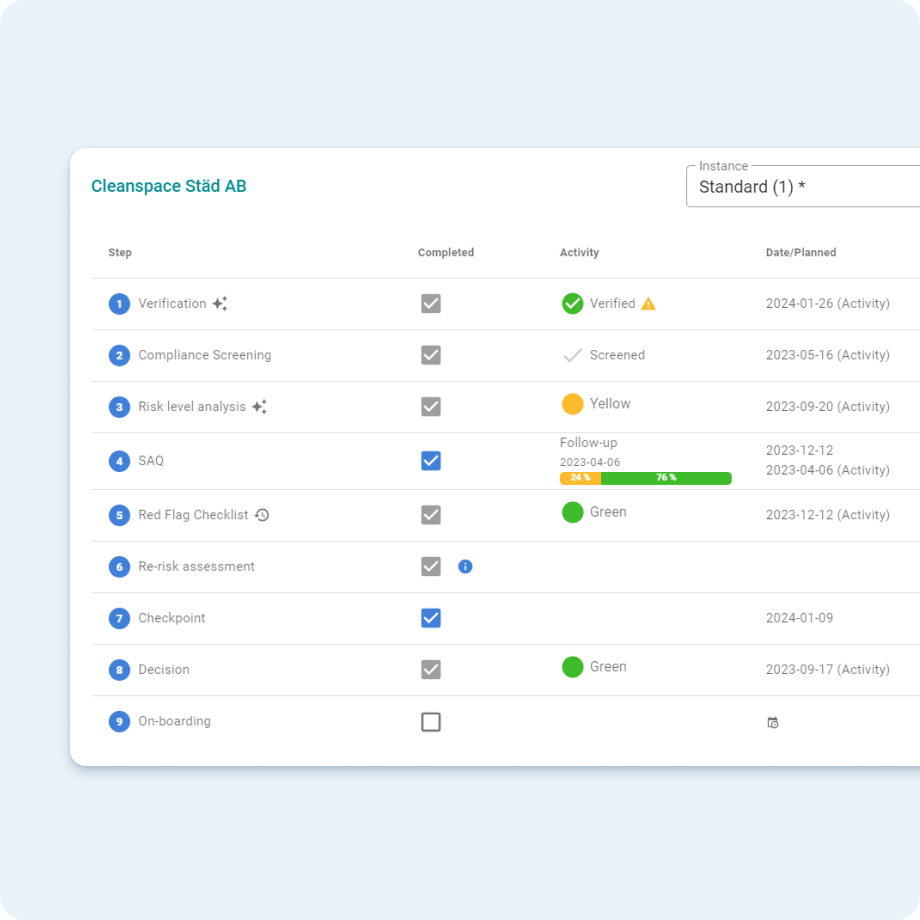This screenshot has height=920, width=920.
Task: Click the green status dot in Decision row
Action: pos(571,666)
